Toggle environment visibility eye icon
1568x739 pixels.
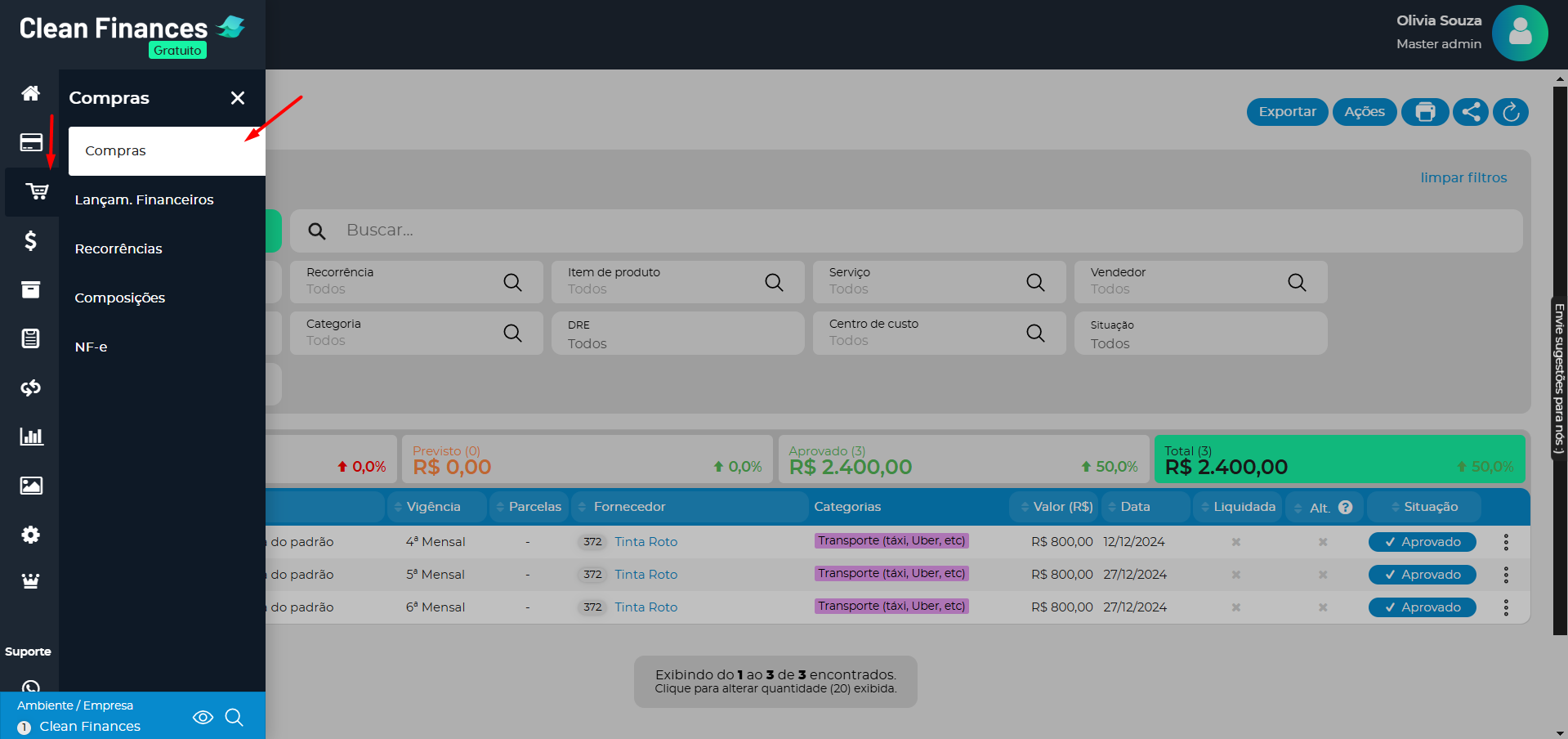(203, 718)
